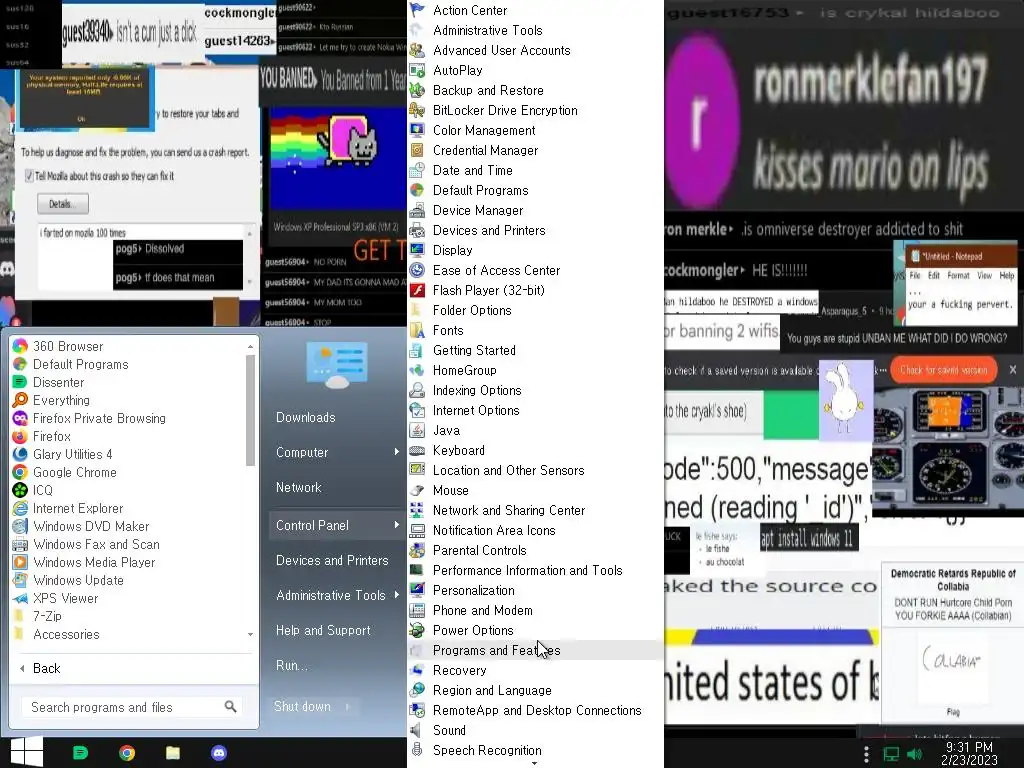Click OK in the system memory error dialog
The image size is (1024, 768).
coord(82,119)
